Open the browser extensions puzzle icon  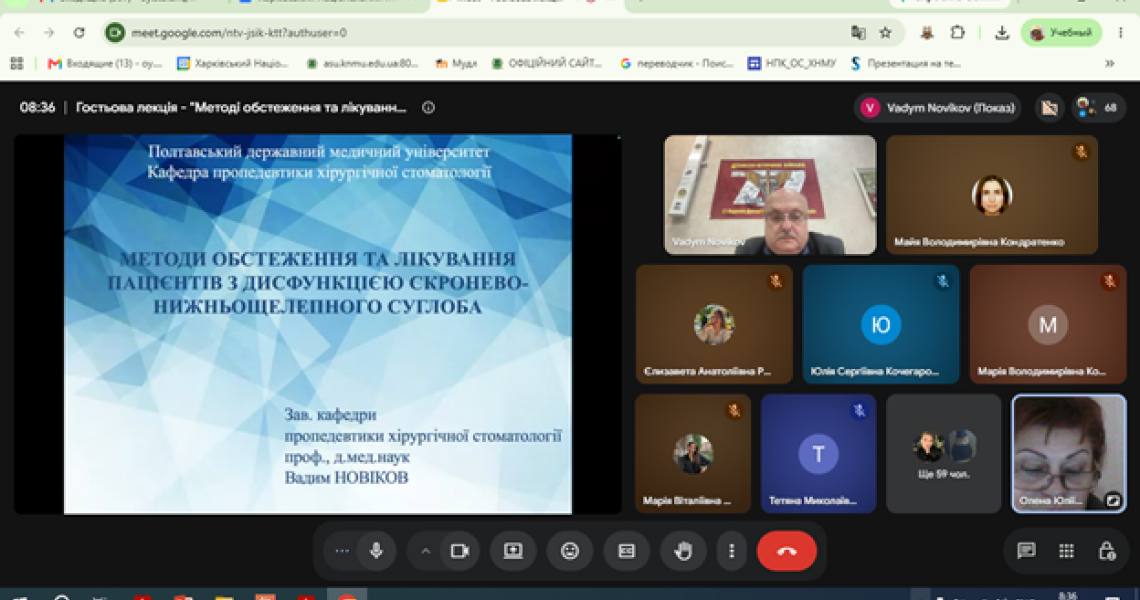point(958,33)
